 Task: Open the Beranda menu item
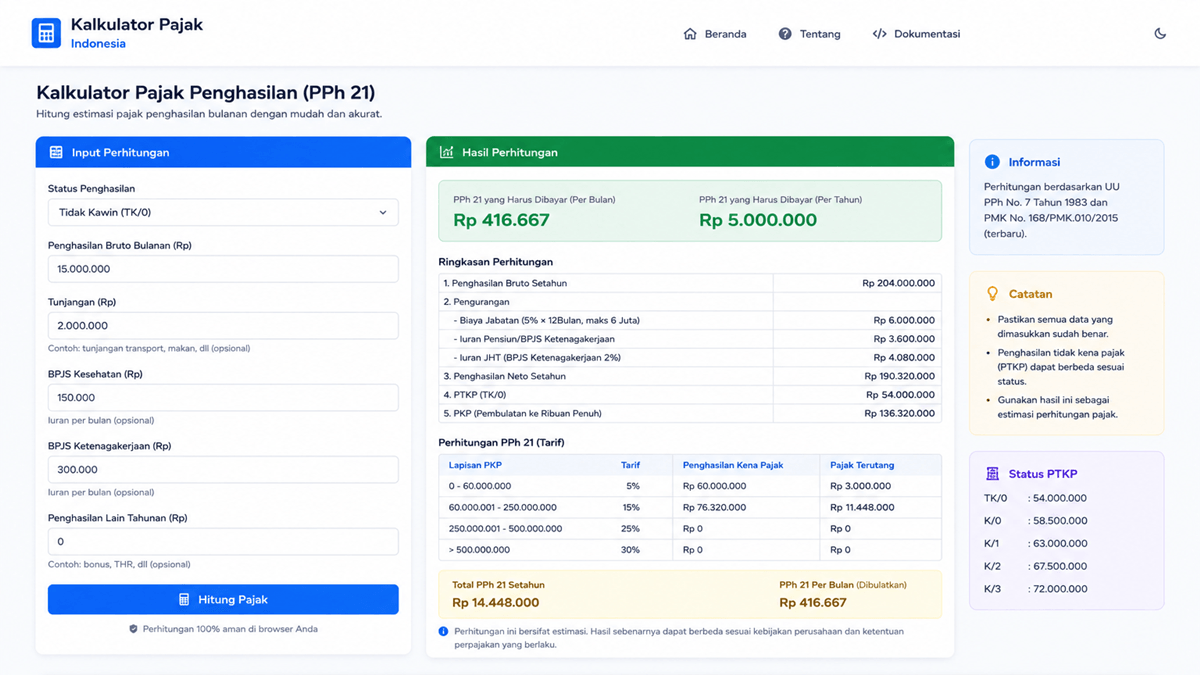click(714, 34)
